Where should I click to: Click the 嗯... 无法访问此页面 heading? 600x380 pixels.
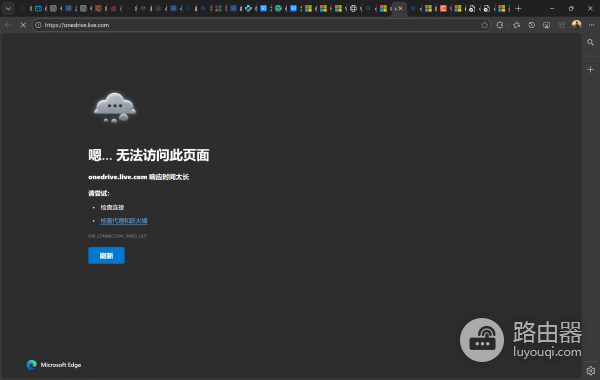148,155
